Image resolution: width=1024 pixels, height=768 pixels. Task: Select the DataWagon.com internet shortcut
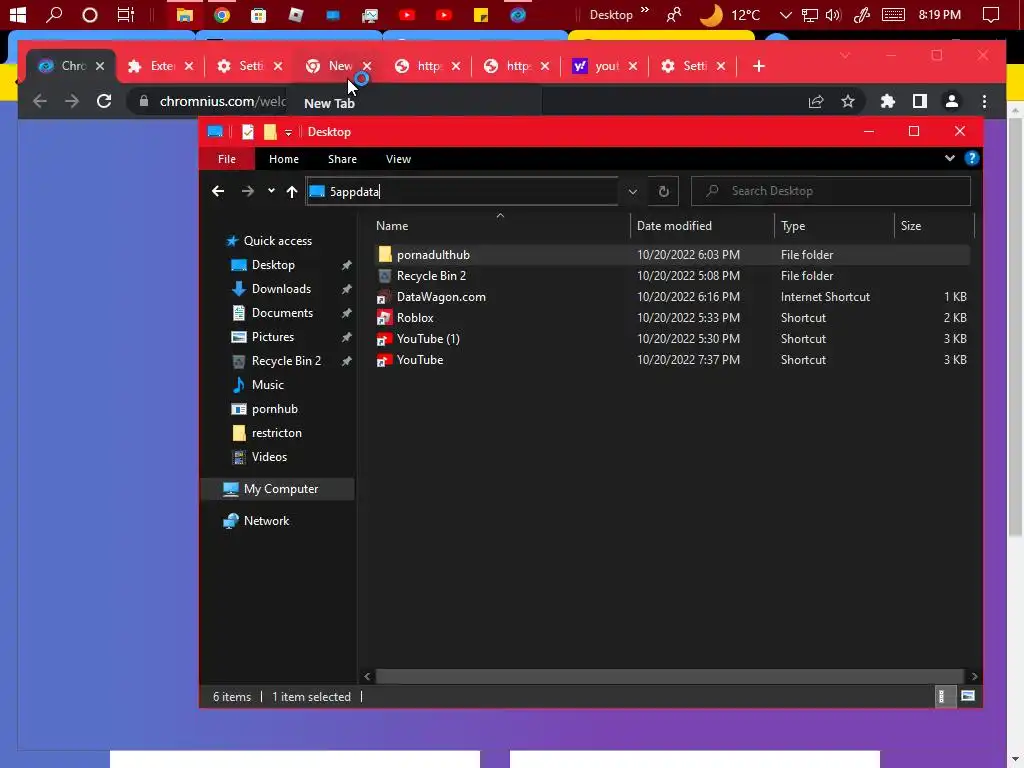coord(441,297)
